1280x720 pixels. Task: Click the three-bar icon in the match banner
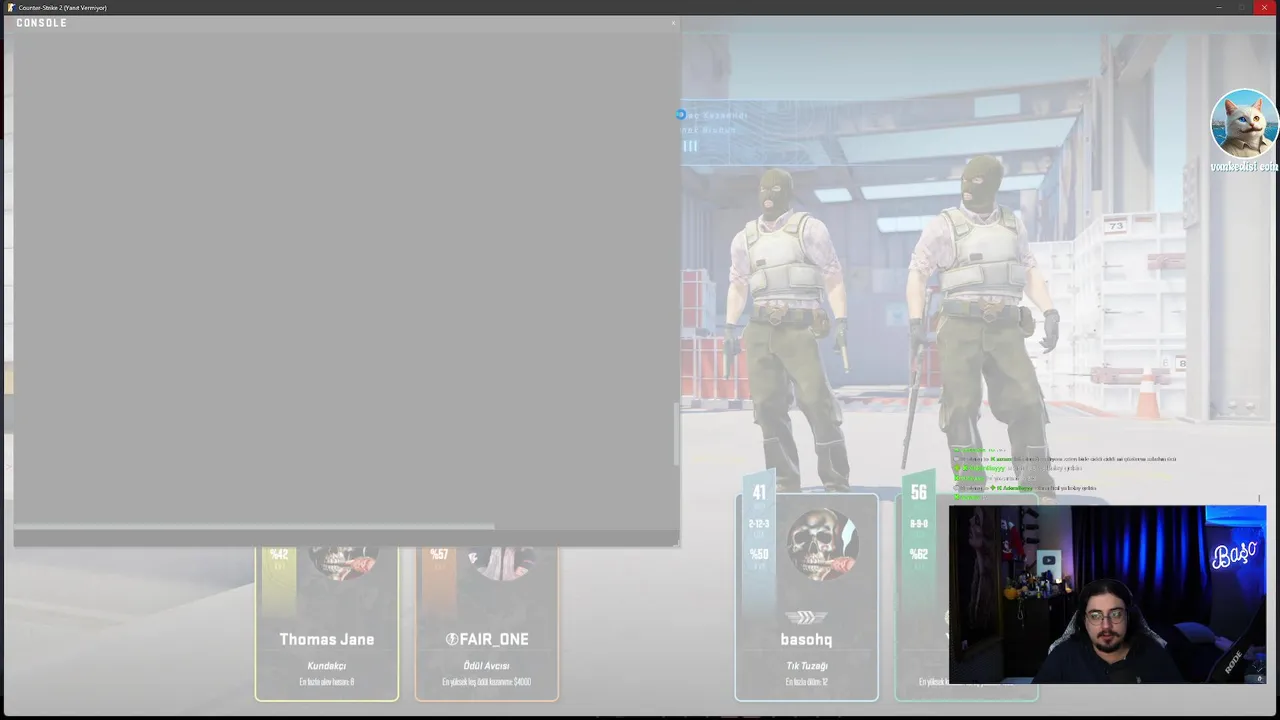tap(690, 146)
